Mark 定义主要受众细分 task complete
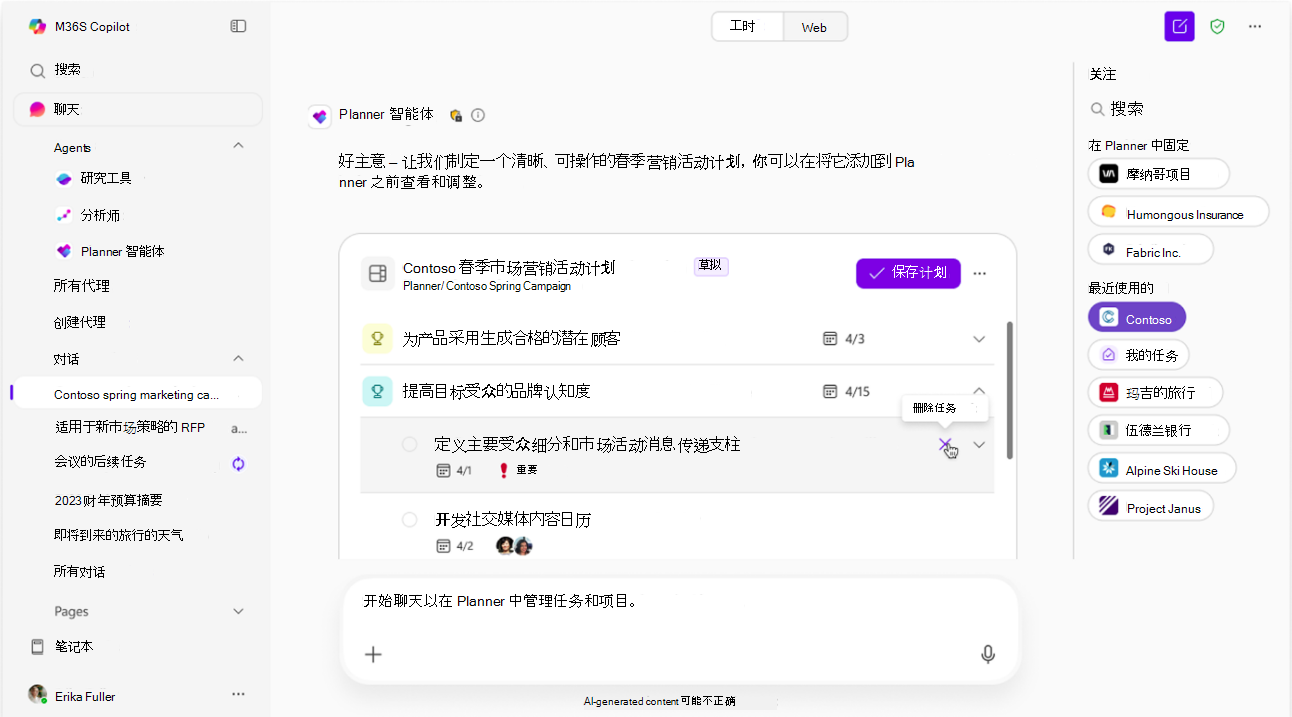The height and width of the screenshot is (717, 1292). (x=409, y=444)
